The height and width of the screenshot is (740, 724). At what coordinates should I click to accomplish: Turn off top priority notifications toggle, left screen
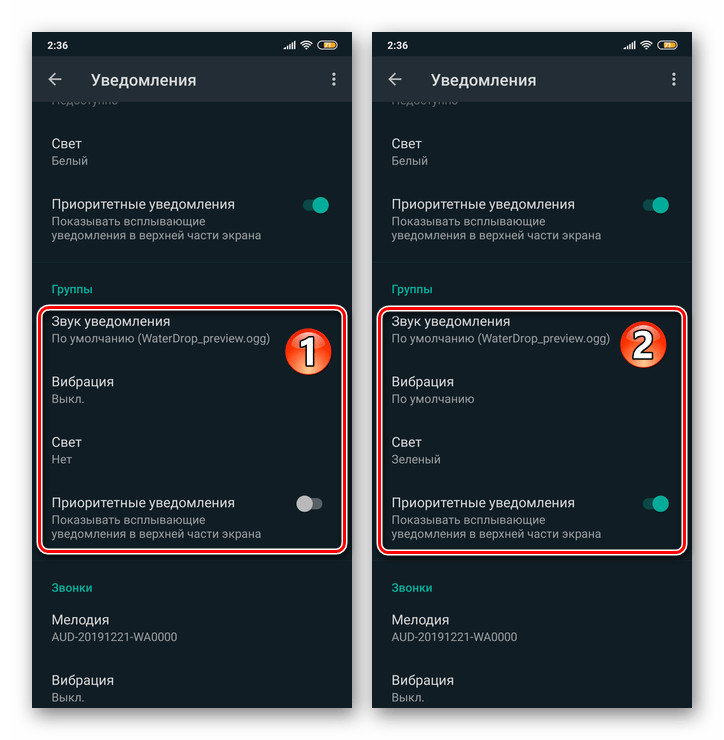coord(316,205)
